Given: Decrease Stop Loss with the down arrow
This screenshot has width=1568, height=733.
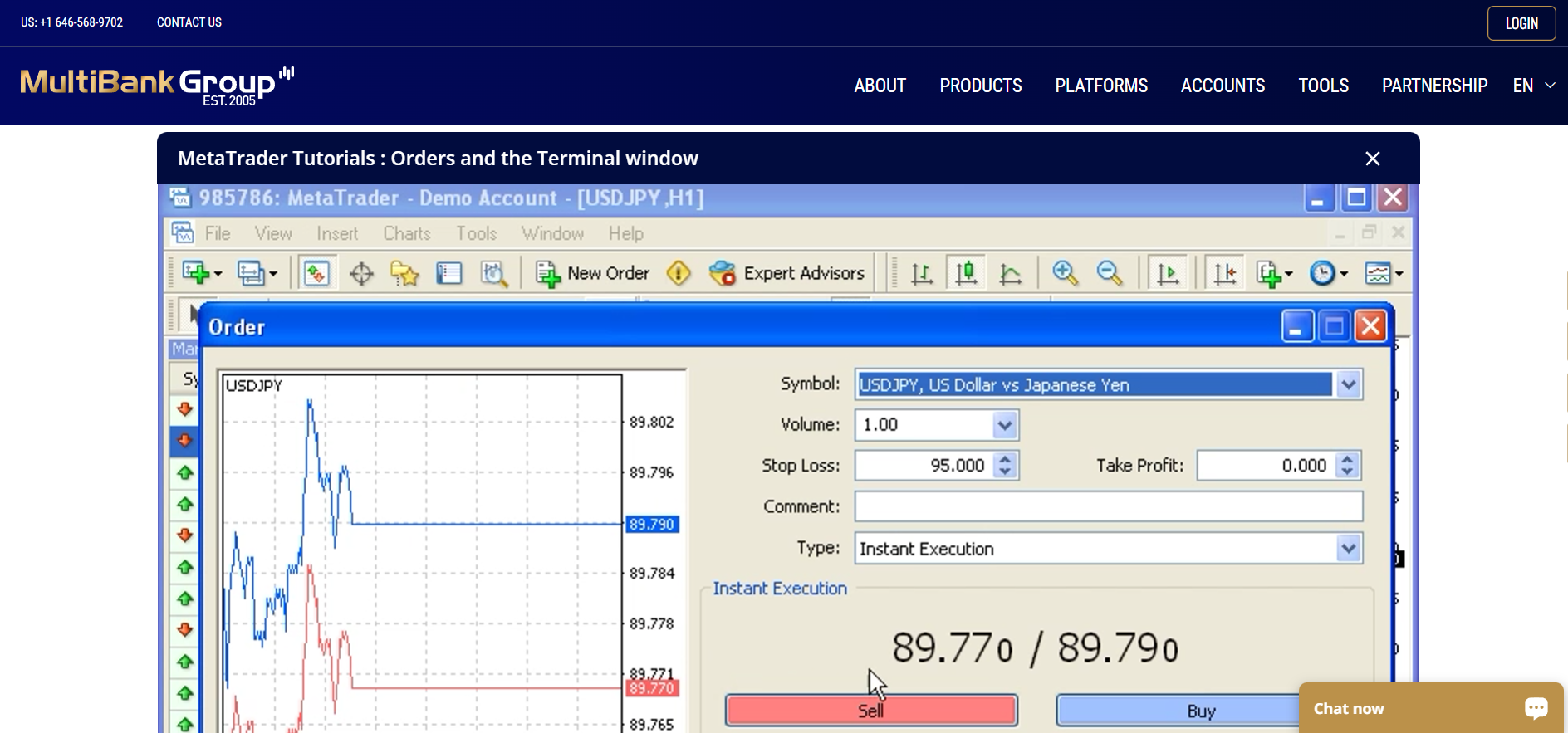Looking at the screenshot, I should (x=1005, y=472).
